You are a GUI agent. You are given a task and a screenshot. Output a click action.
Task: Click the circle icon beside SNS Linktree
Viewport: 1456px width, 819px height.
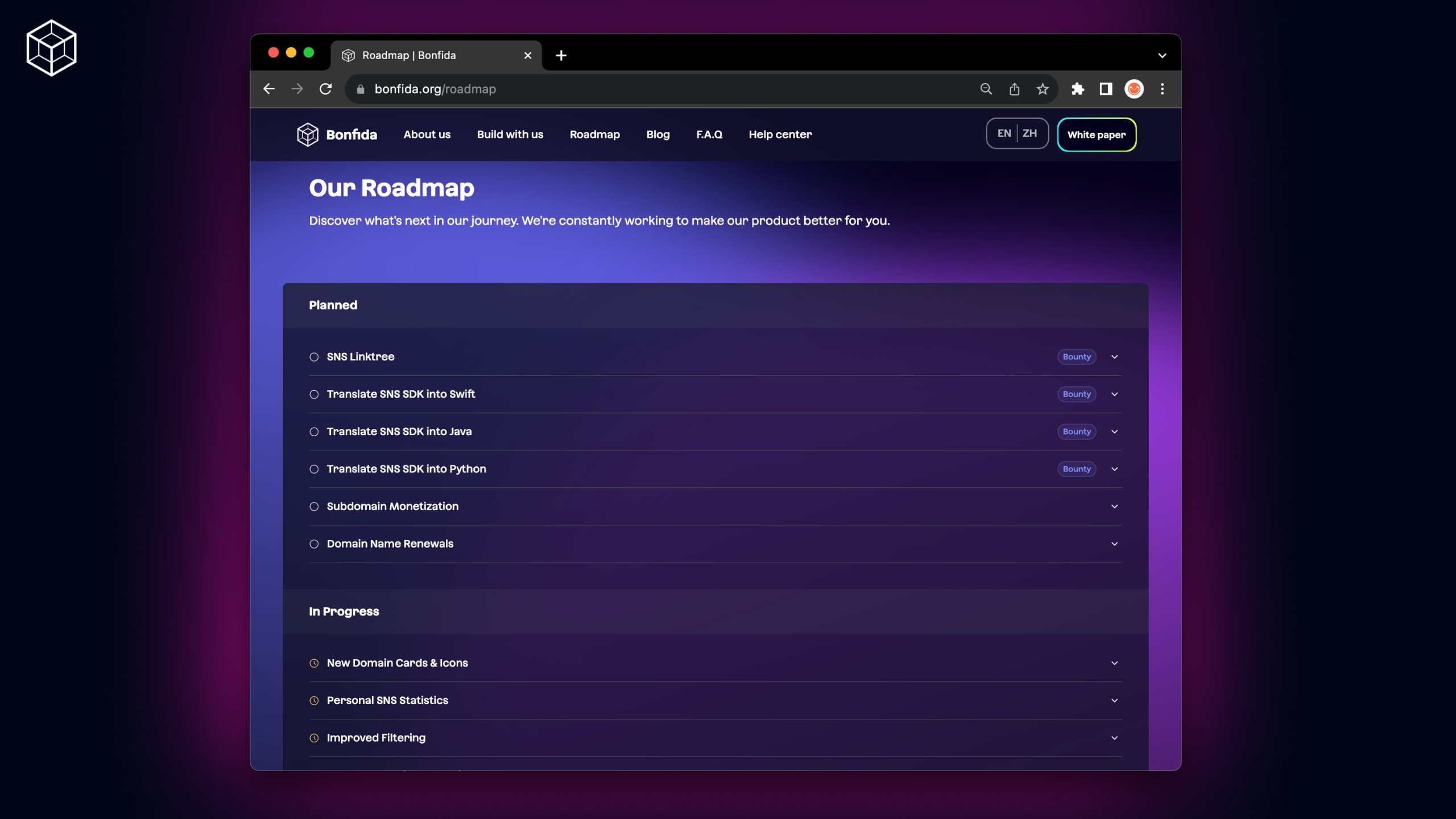[x=314, y=357]
